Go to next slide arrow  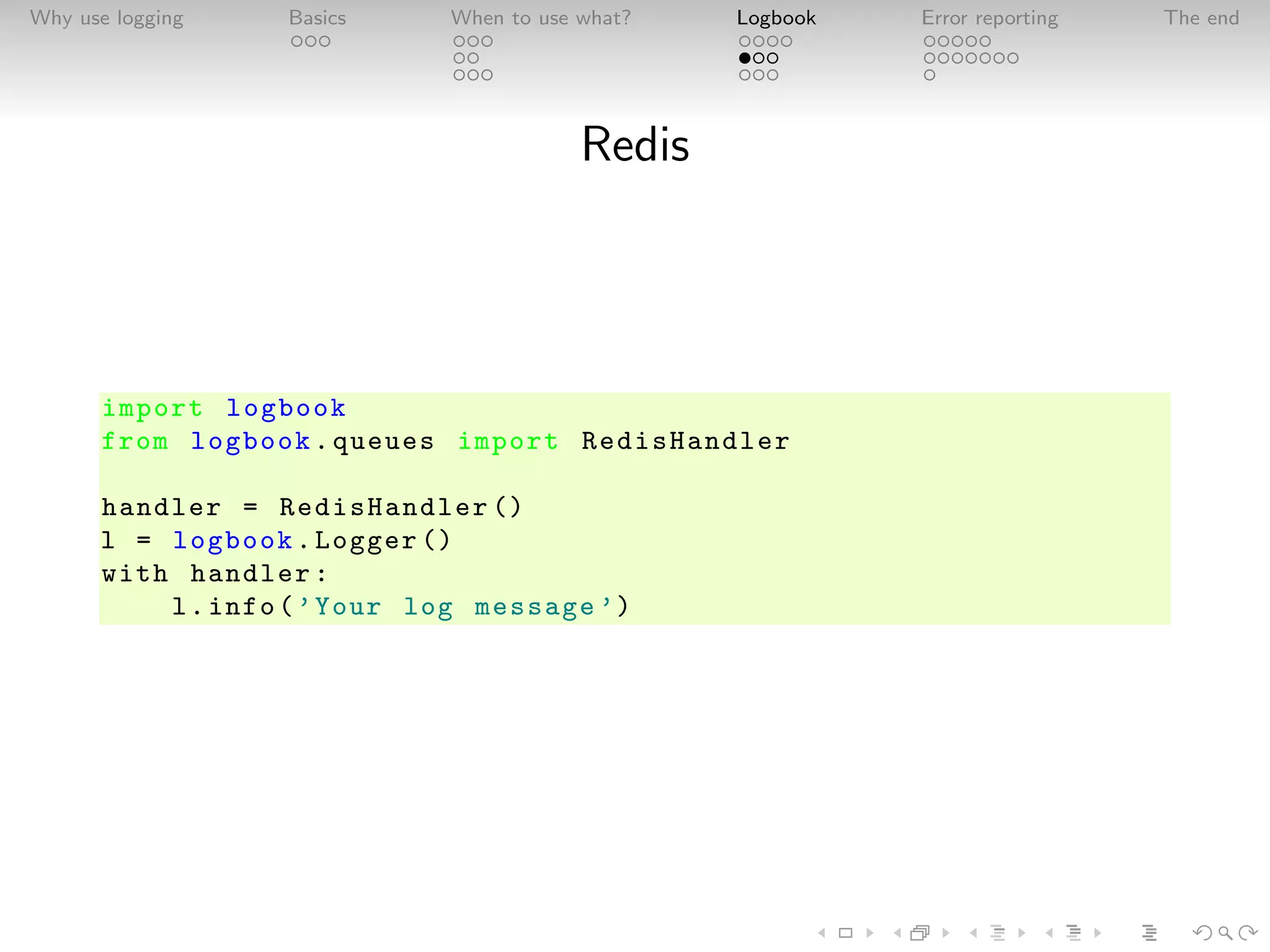[870, 932]
